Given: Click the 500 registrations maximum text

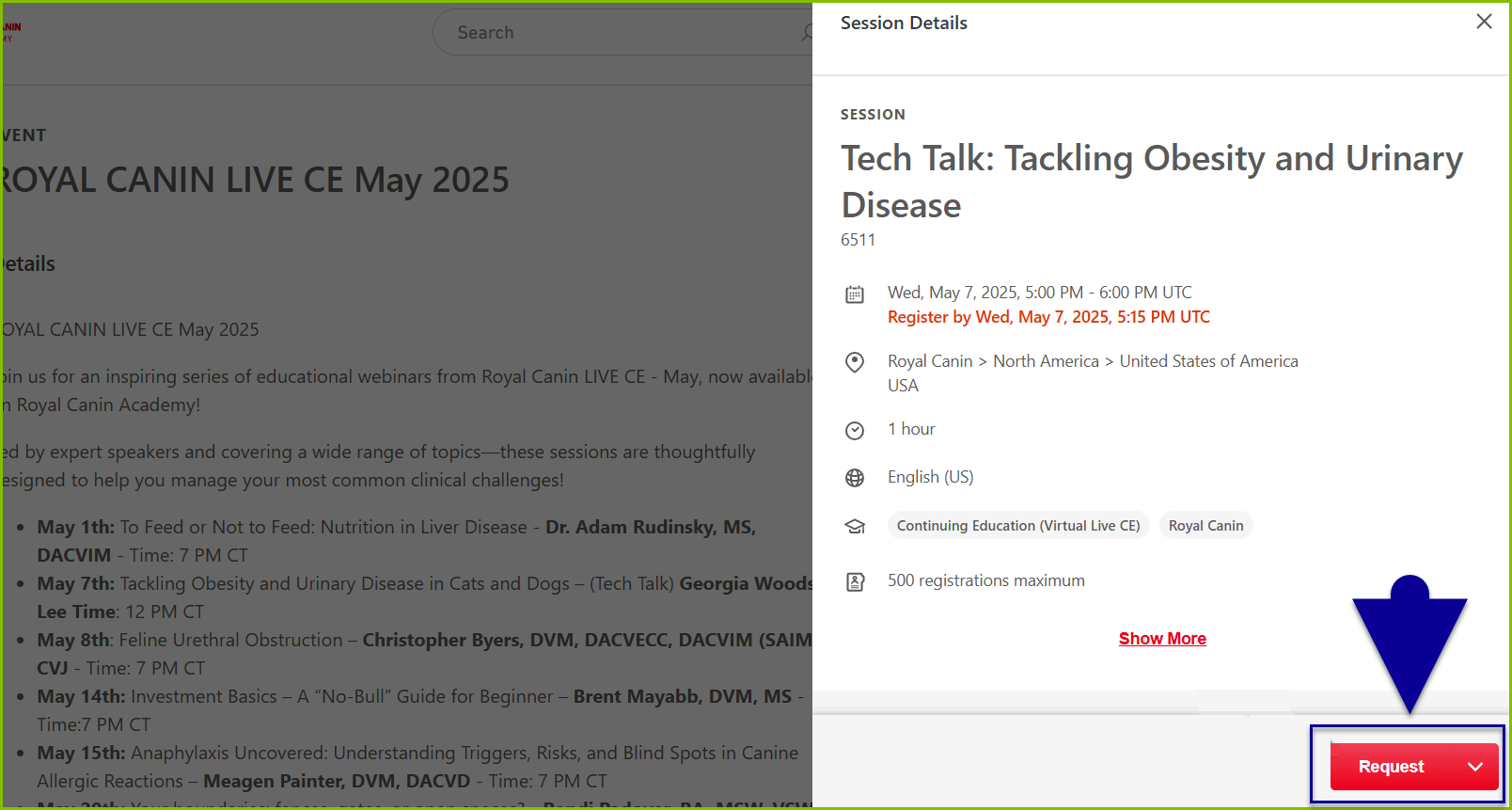Looking at the screenshot, I should (x=986, y=580).
